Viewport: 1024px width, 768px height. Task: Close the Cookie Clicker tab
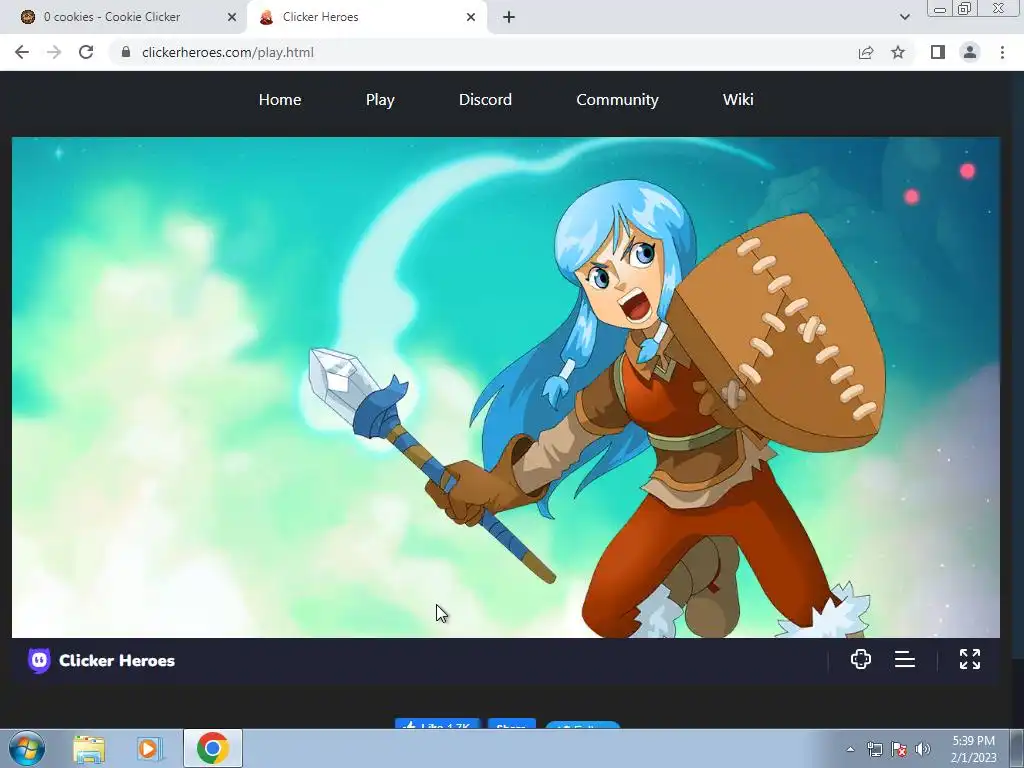232,18
